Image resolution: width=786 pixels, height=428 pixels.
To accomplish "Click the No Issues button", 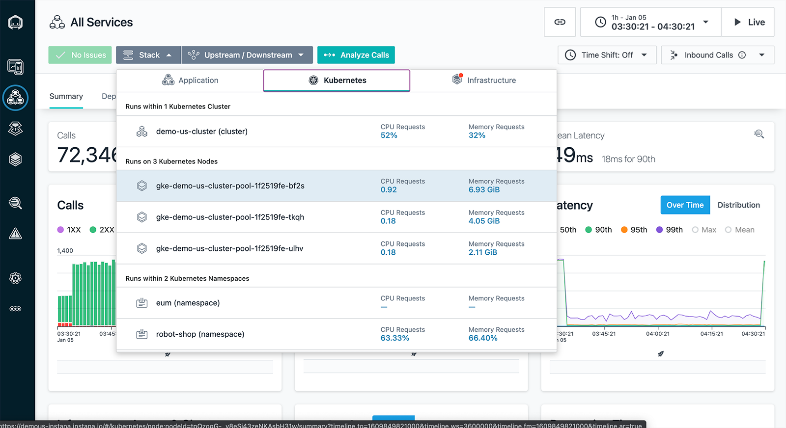I will pos(80,55).
